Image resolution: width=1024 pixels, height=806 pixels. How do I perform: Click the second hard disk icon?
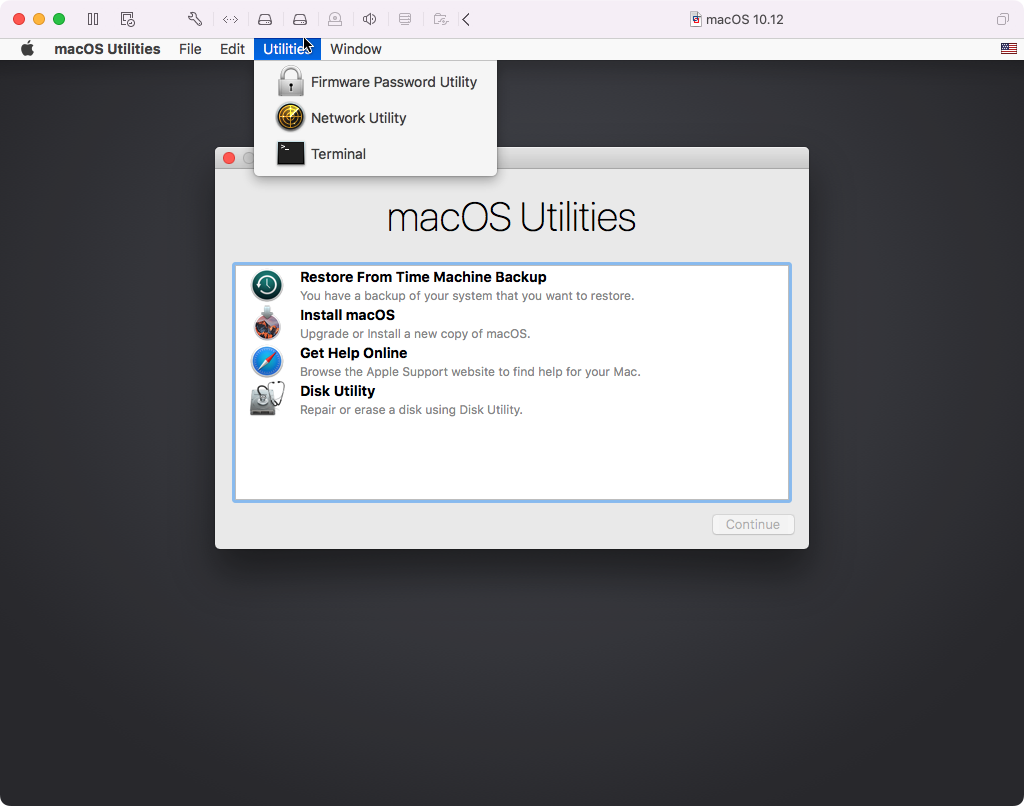300,20
